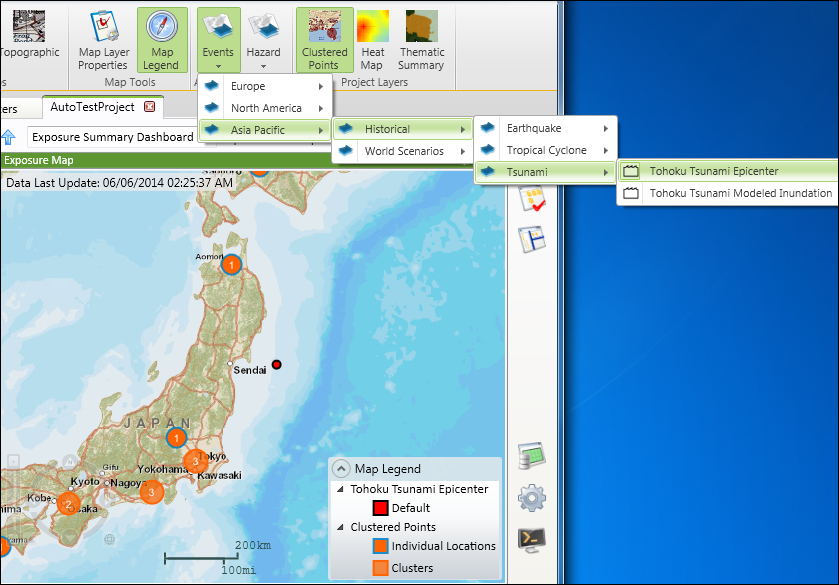Open the console monitor sidebar icon
839x585 pixels.
pos(531,540)
